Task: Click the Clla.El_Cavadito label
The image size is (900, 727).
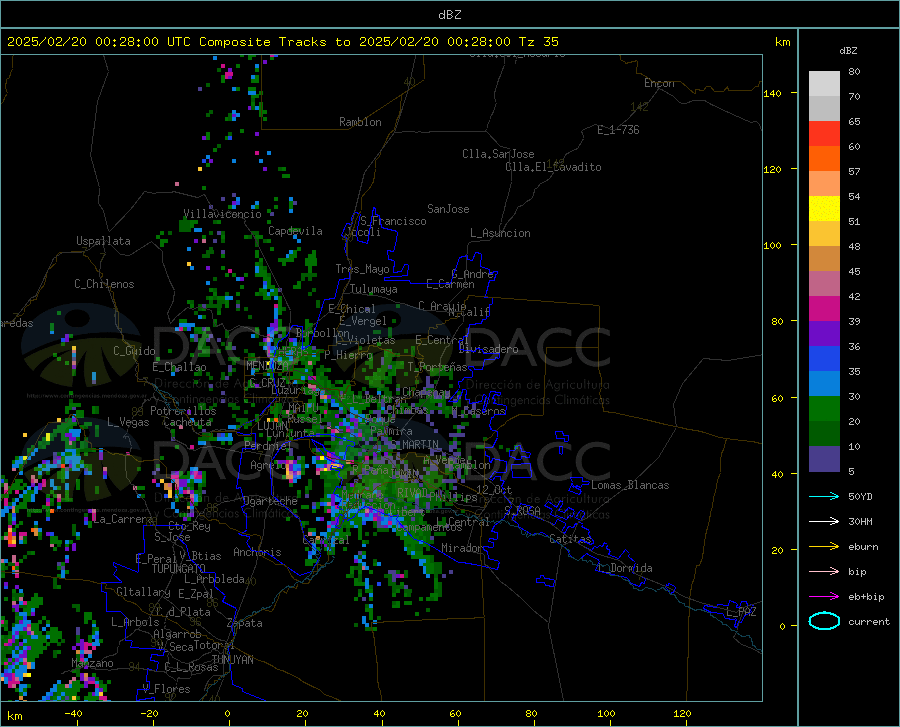Action: 553,167
